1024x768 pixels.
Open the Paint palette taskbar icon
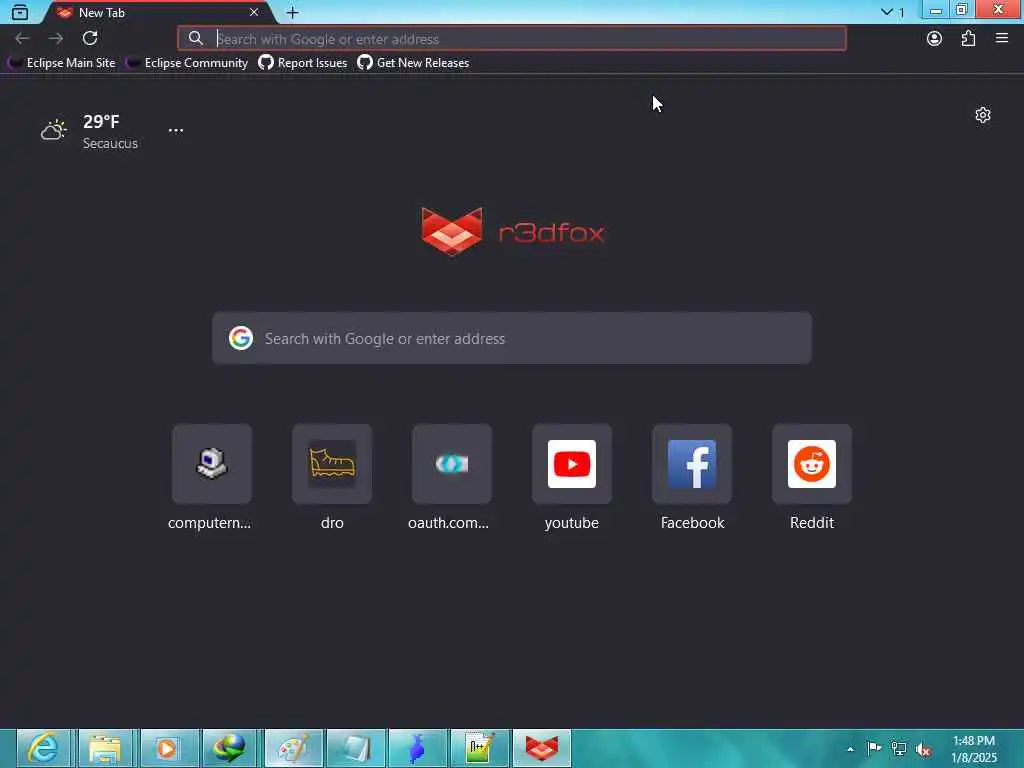293,748
